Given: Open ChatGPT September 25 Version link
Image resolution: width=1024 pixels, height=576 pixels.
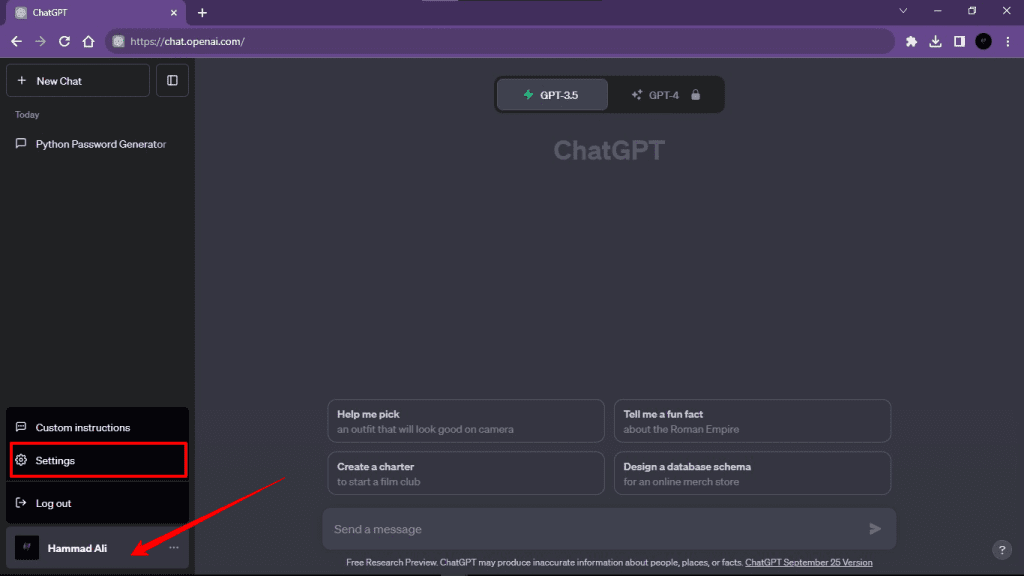Looking at the screenshot, I should click(808, 562).
